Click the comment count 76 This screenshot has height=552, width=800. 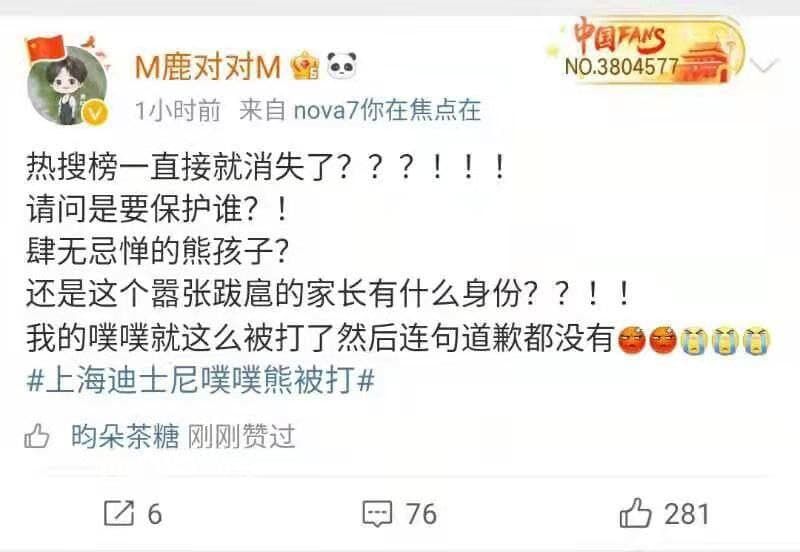tap(421, 513)
